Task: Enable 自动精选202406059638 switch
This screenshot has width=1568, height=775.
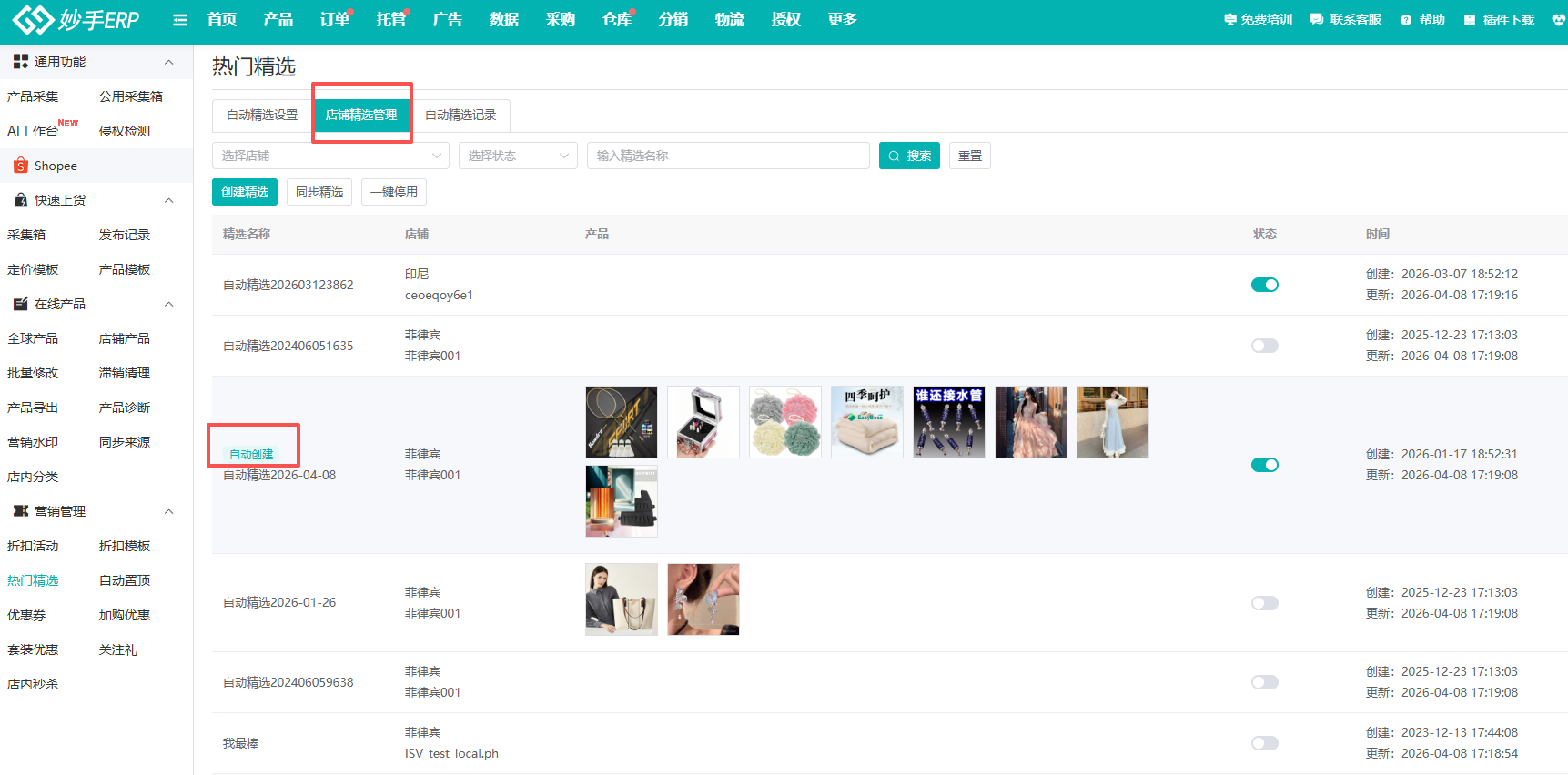Action: pos(1265,682)
